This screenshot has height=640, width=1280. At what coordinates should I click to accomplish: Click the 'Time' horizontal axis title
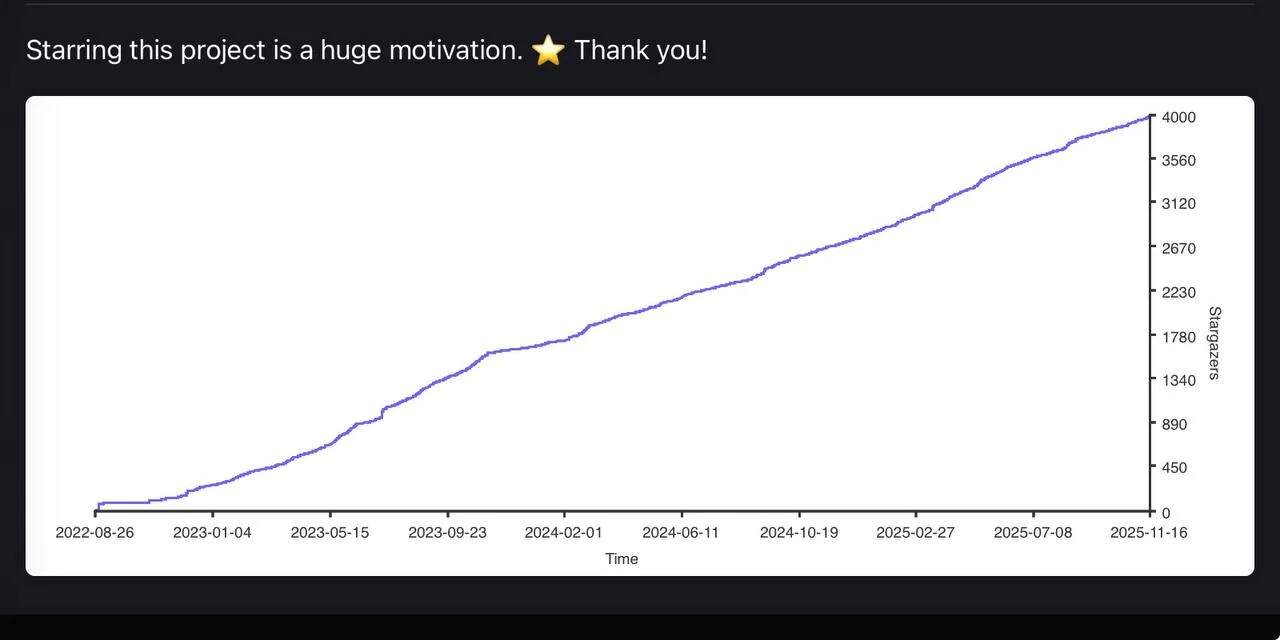621,559
